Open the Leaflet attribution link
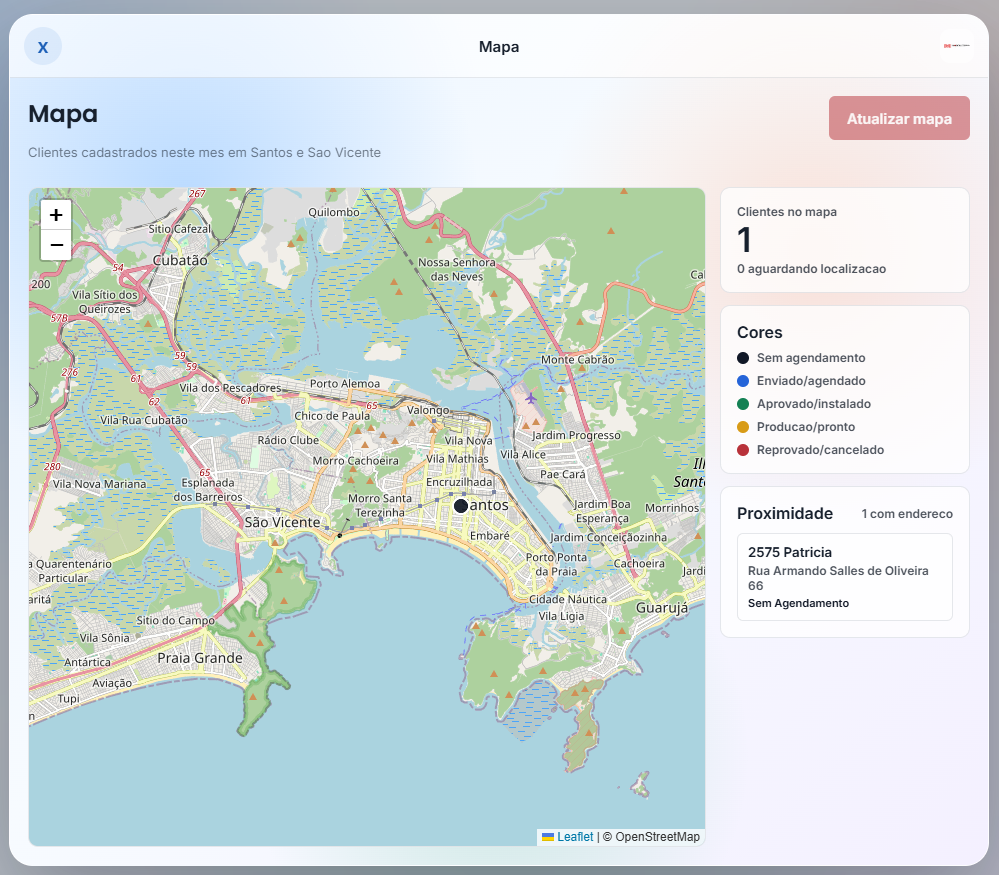The image size is (999, 875). click(575, 837)
